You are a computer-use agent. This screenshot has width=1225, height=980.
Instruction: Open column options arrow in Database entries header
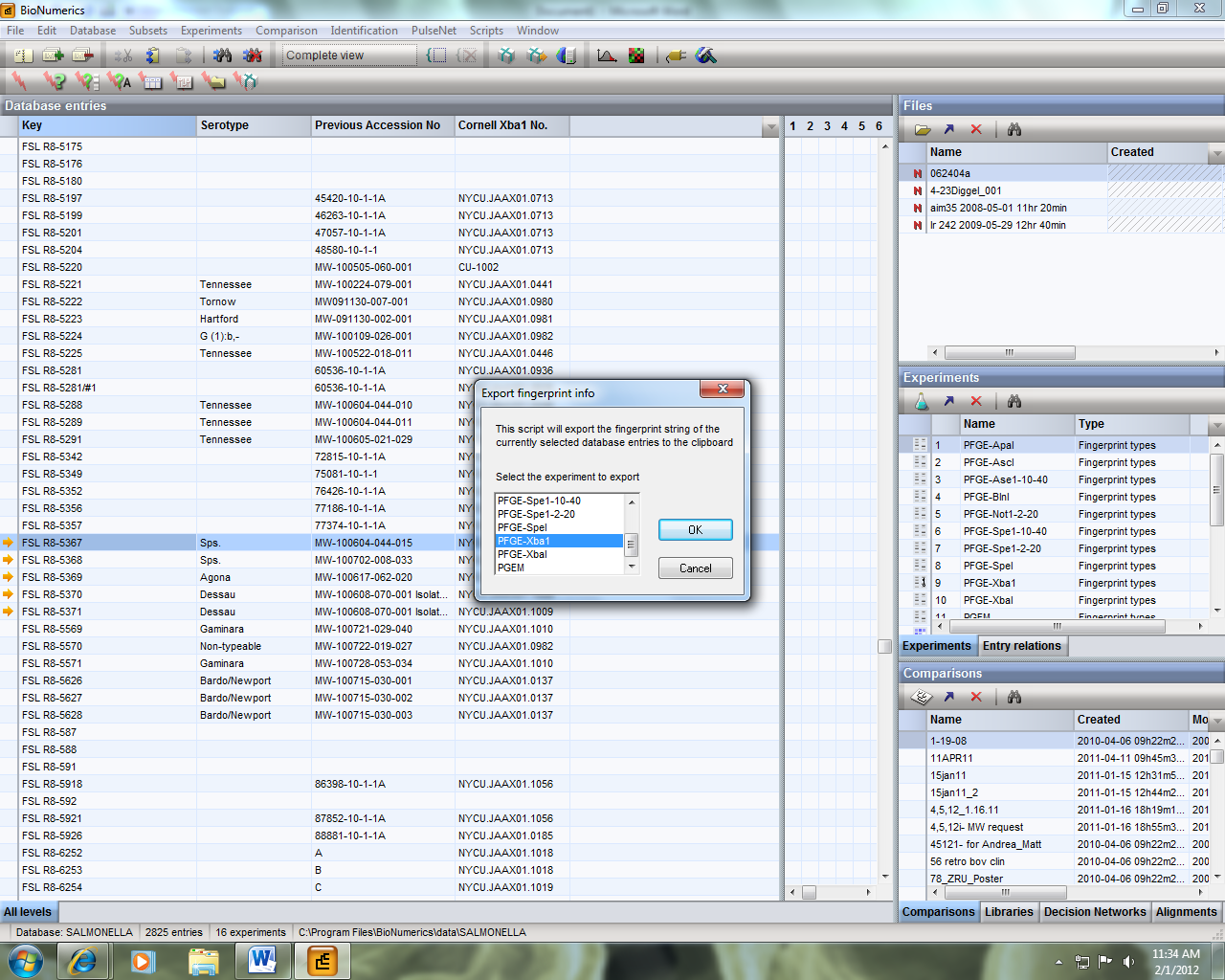click(770, 126)
